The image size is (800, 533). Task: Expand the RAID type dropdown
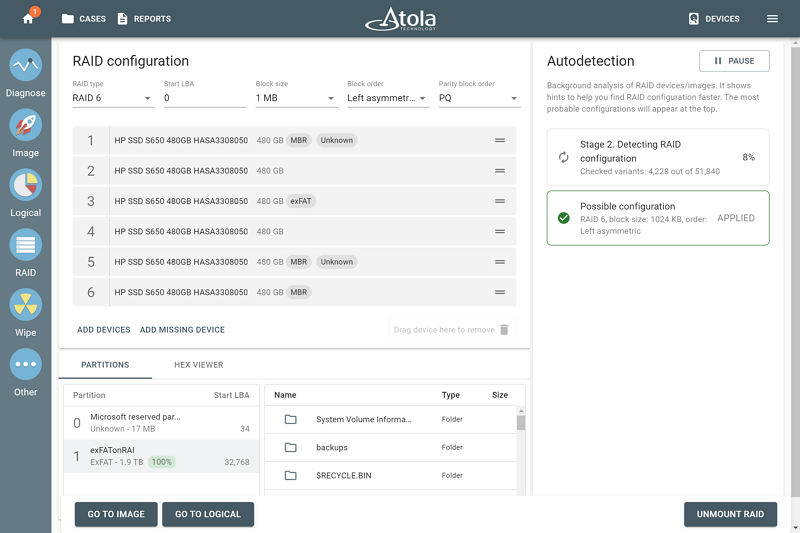113,98
